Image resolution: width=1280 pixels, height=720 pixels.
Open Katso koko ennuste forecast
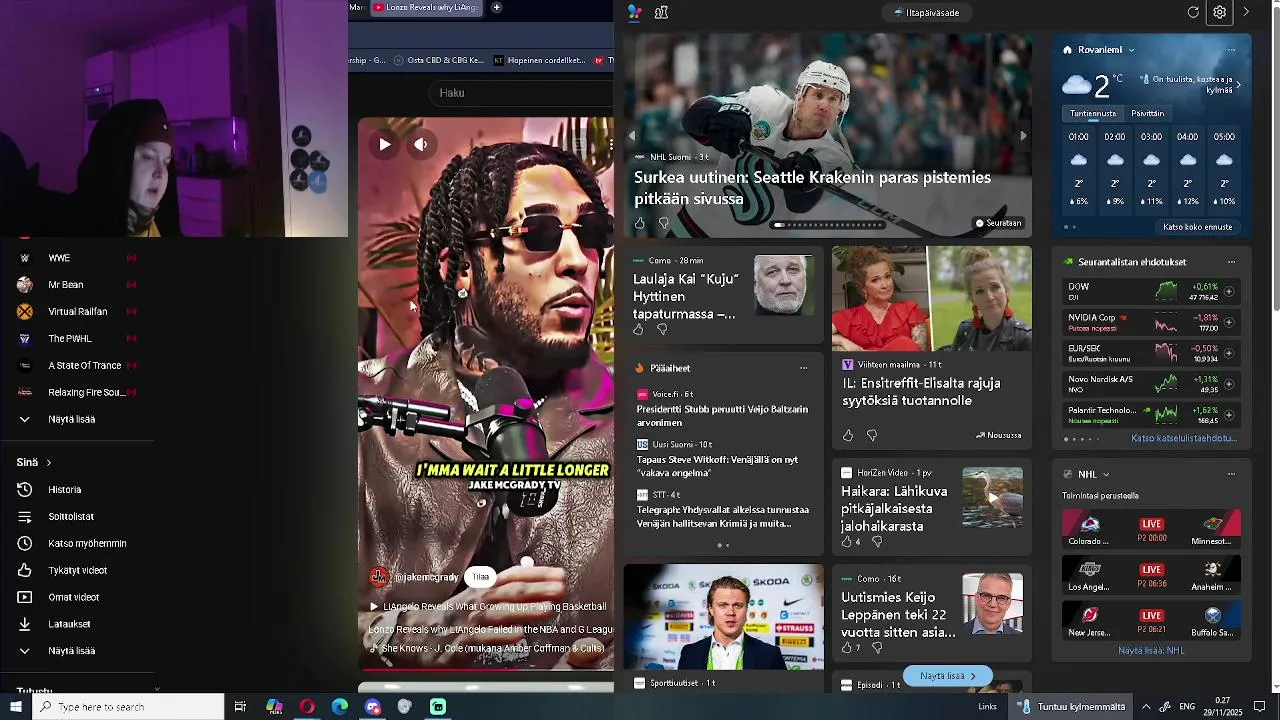pyautogui.click(x=1197, y=227)
